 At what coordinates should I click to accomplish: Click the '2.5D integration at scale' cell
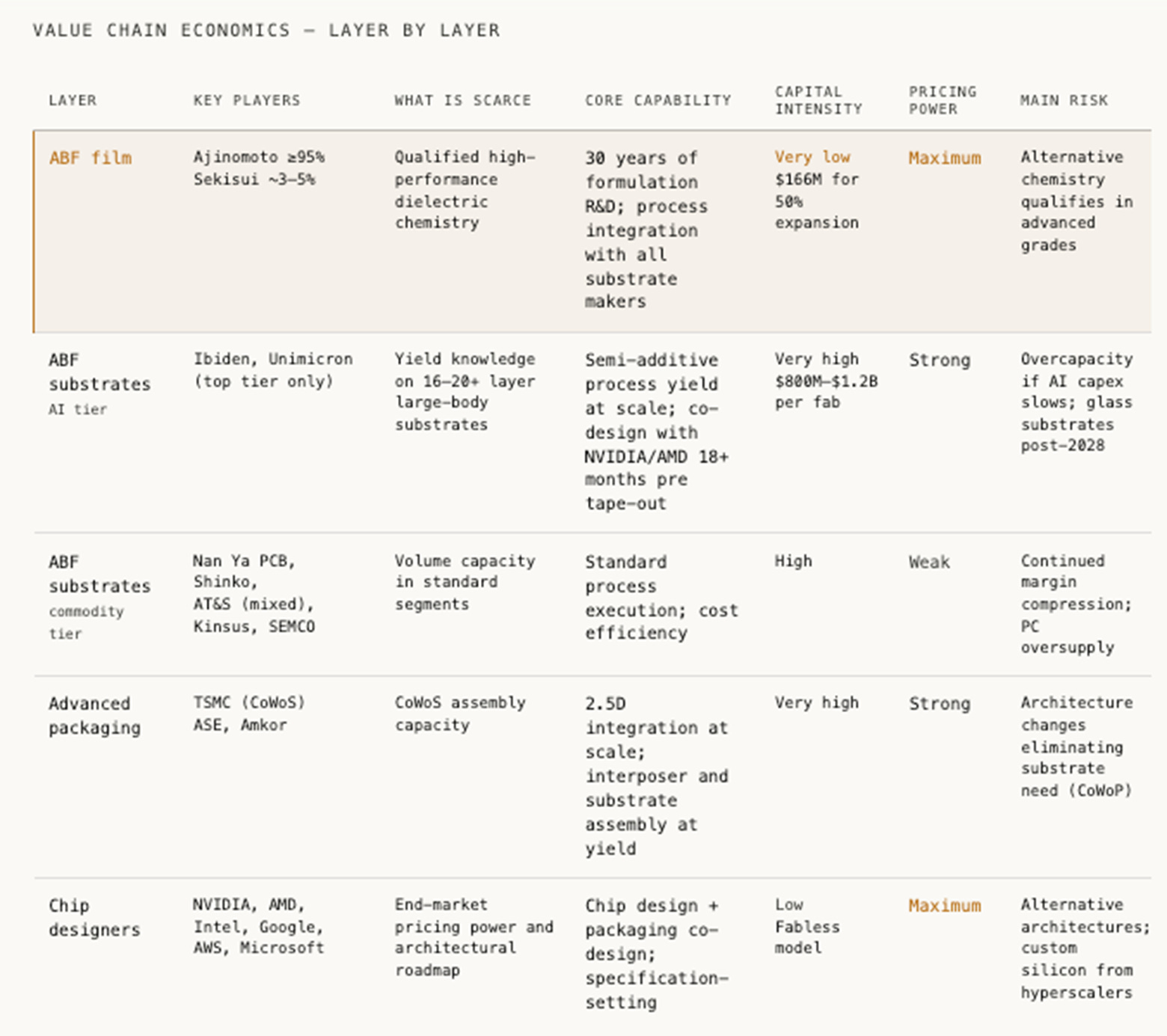tap(657, 776)
